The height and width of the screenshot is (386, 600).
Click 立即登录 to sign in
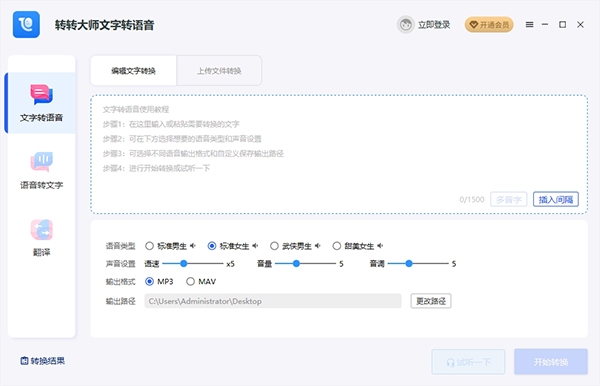pos(434,25)
